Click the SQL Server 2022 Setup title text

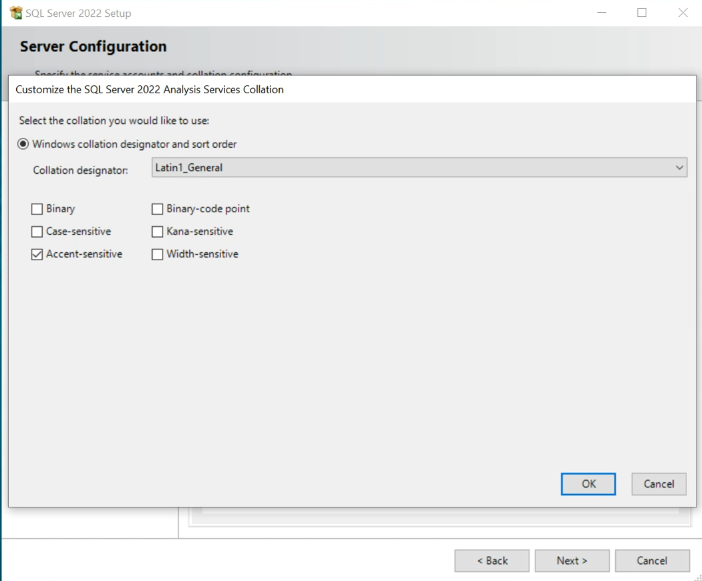tap(78, 13)
